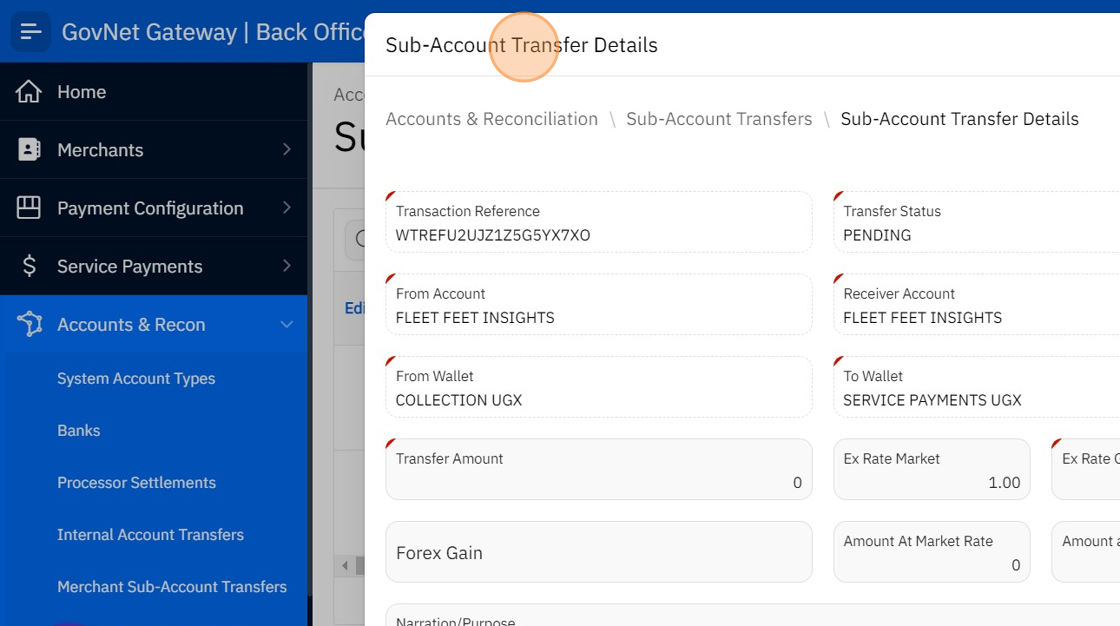This screenshot has height=626, width=1120.
Task: Open the Banks menu item
Action: click(79, 431)
